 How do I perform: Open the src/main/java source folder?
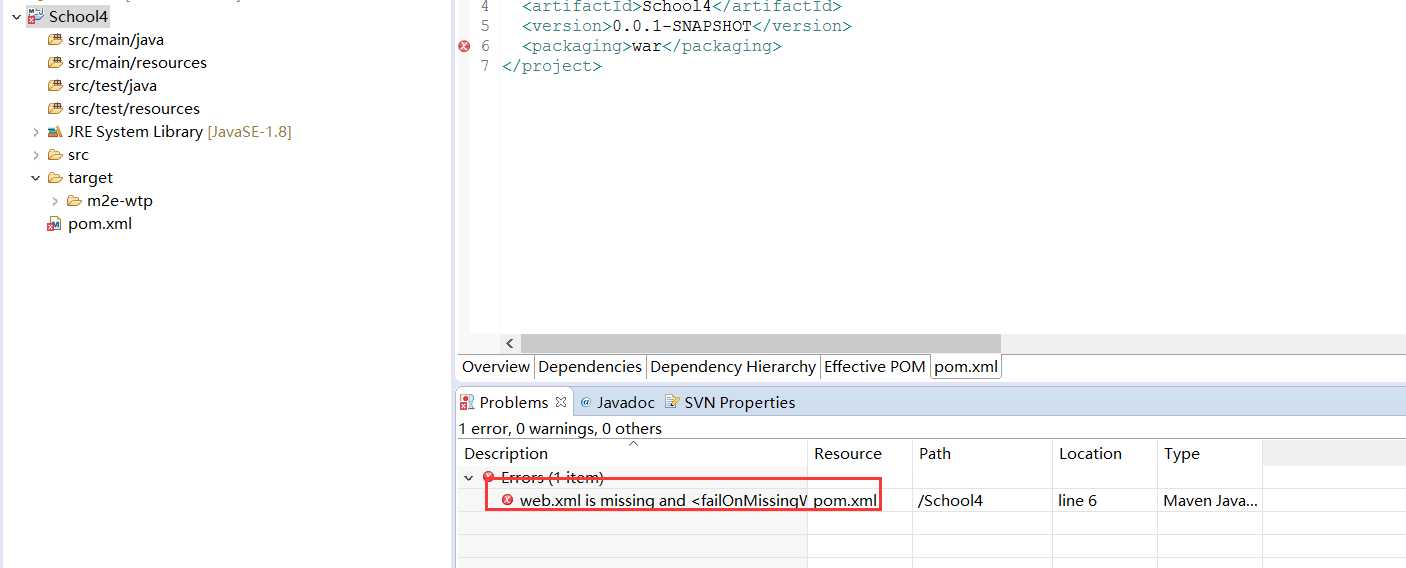[x=115, y=40]
